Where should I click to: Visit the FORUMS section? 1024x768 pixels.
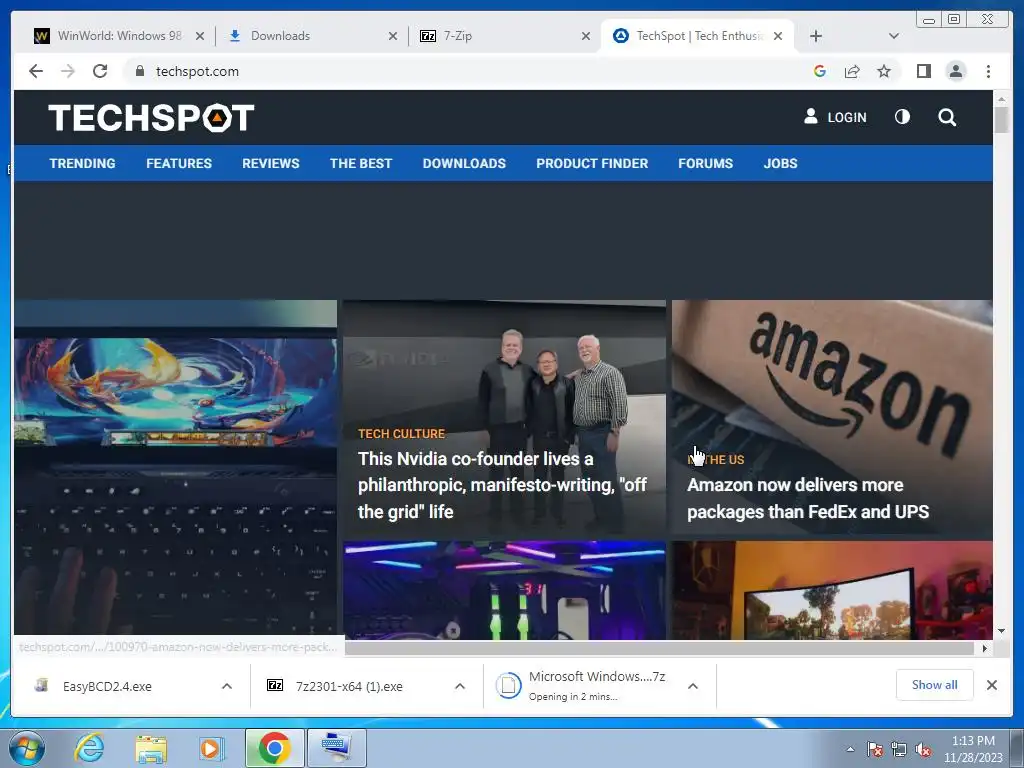[x=705, y=163]
